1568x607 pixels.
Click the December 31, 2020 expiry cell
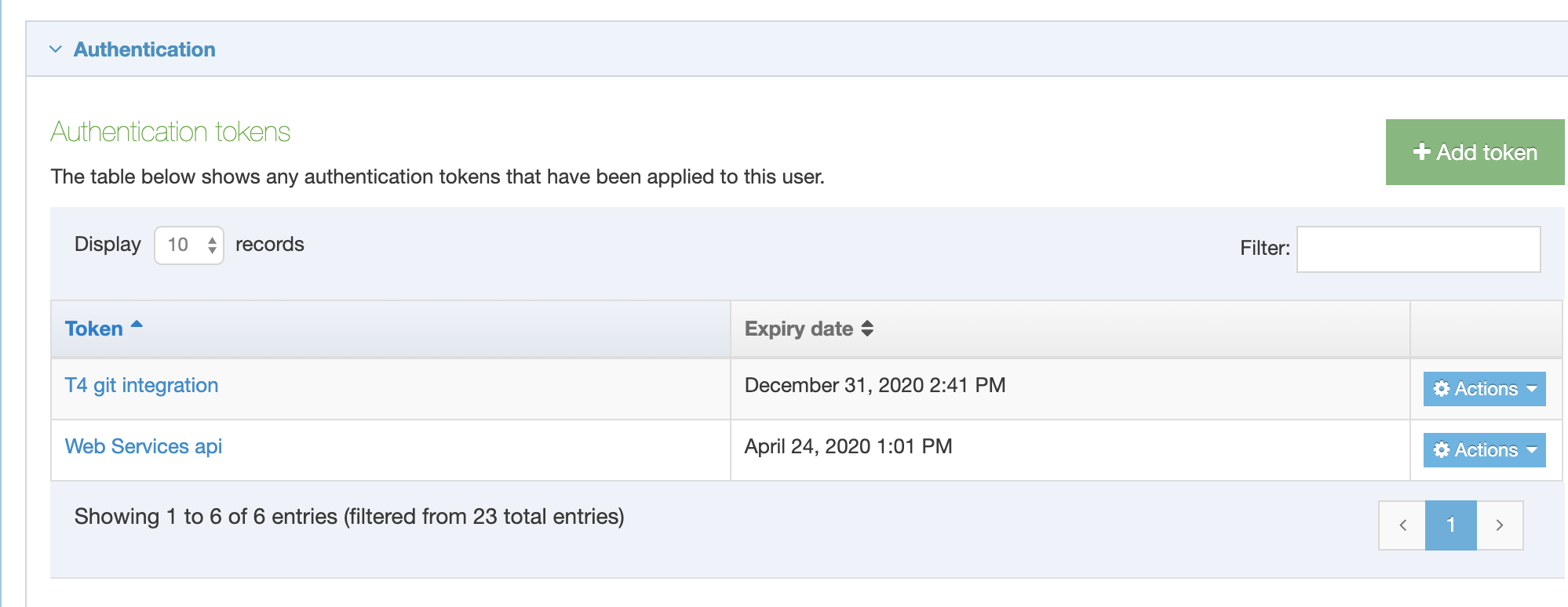(x=874, y=385)
